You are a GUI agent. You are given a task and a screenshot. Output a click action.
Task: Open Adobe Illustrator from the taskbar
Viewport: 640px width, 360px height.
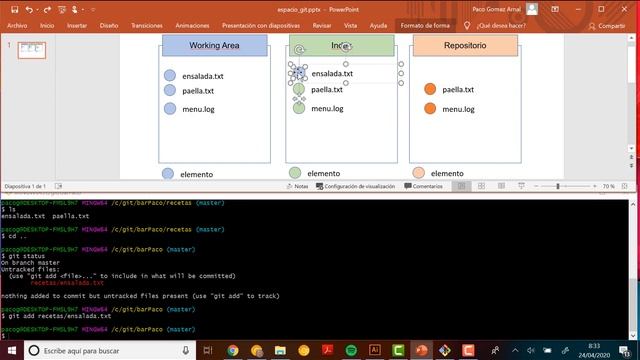pos(374,350)
